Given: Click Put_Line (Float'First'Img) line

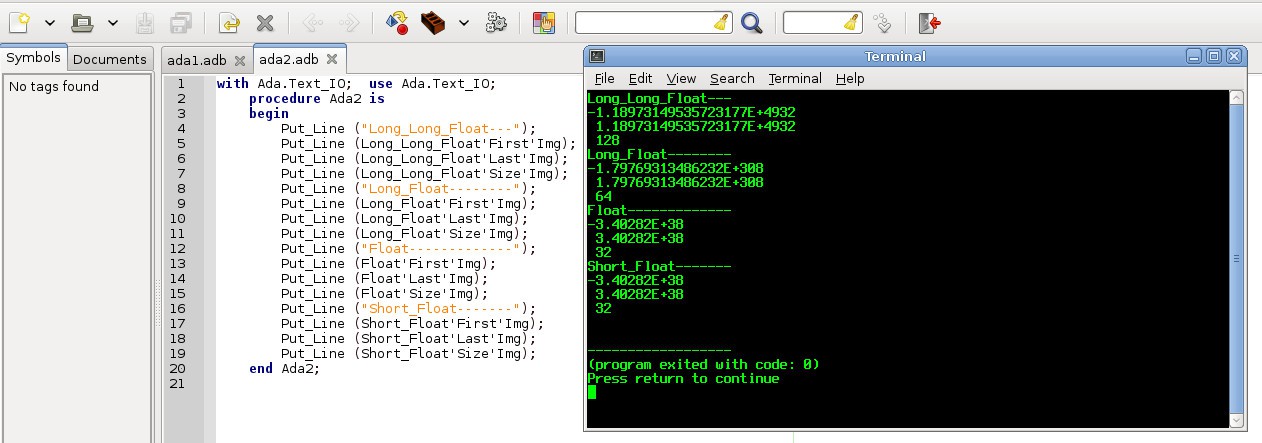Looking at the screenshot, I should tap(388, 264).
